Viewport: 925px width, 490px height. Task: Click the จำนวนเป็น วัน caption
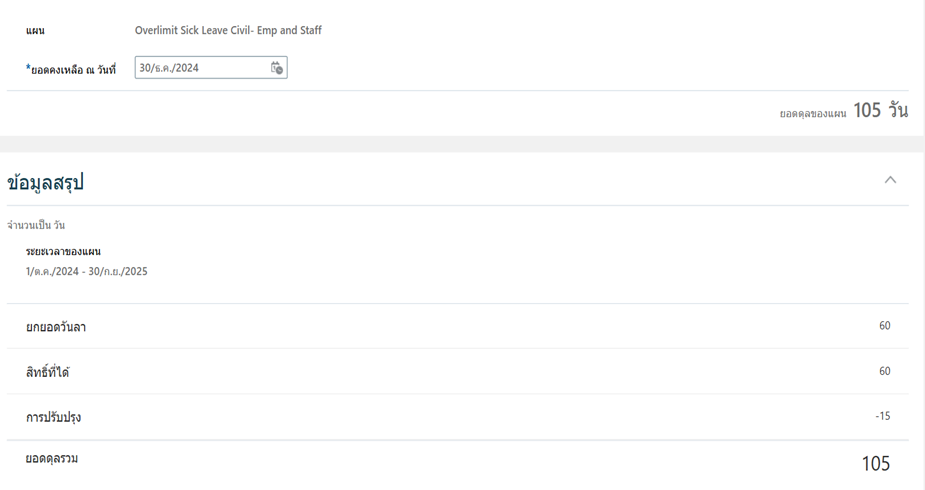click(x=36, y=225)
